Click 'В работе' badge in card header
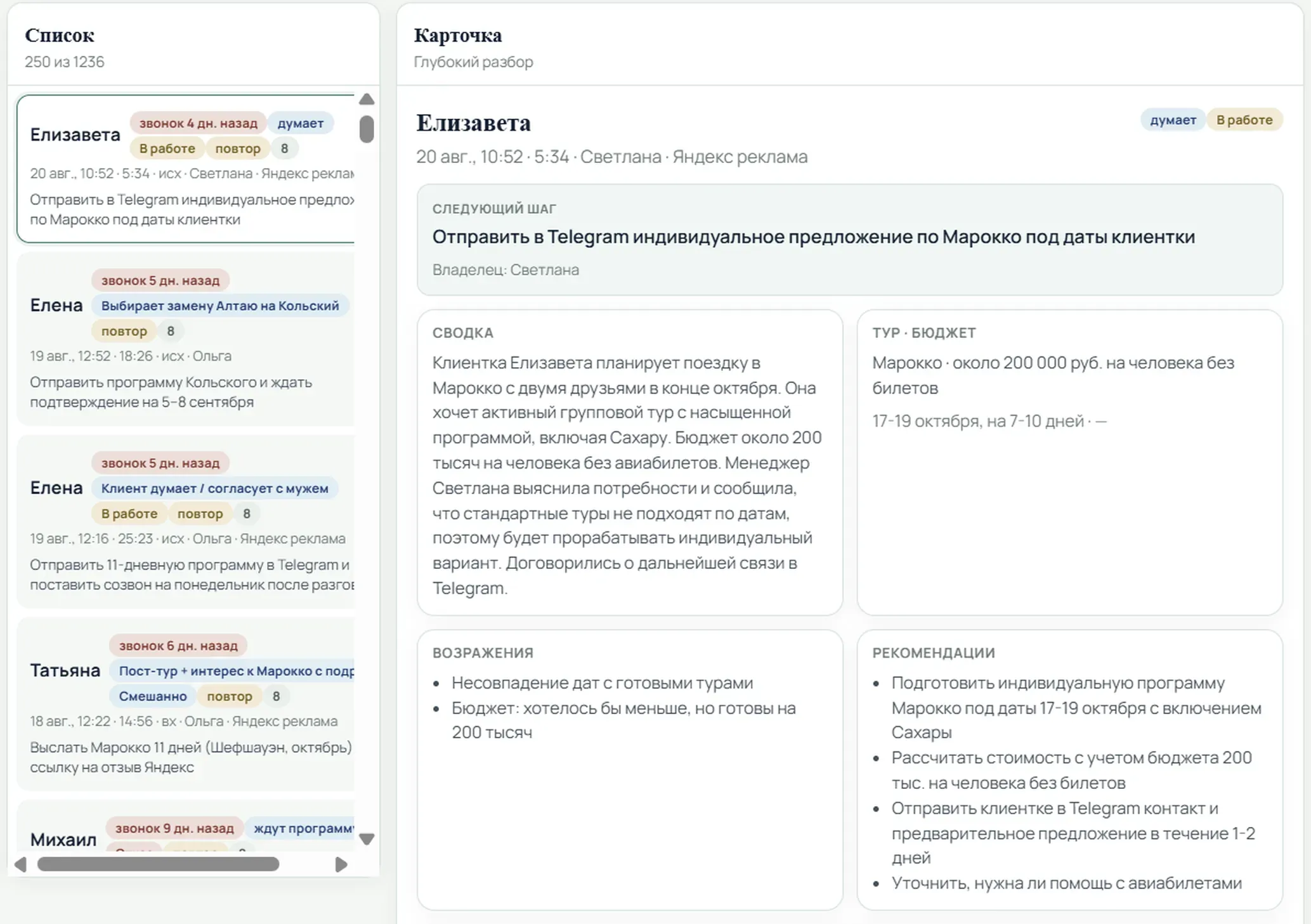This screenshot has height=924, width=1311. pos(1244,120)
